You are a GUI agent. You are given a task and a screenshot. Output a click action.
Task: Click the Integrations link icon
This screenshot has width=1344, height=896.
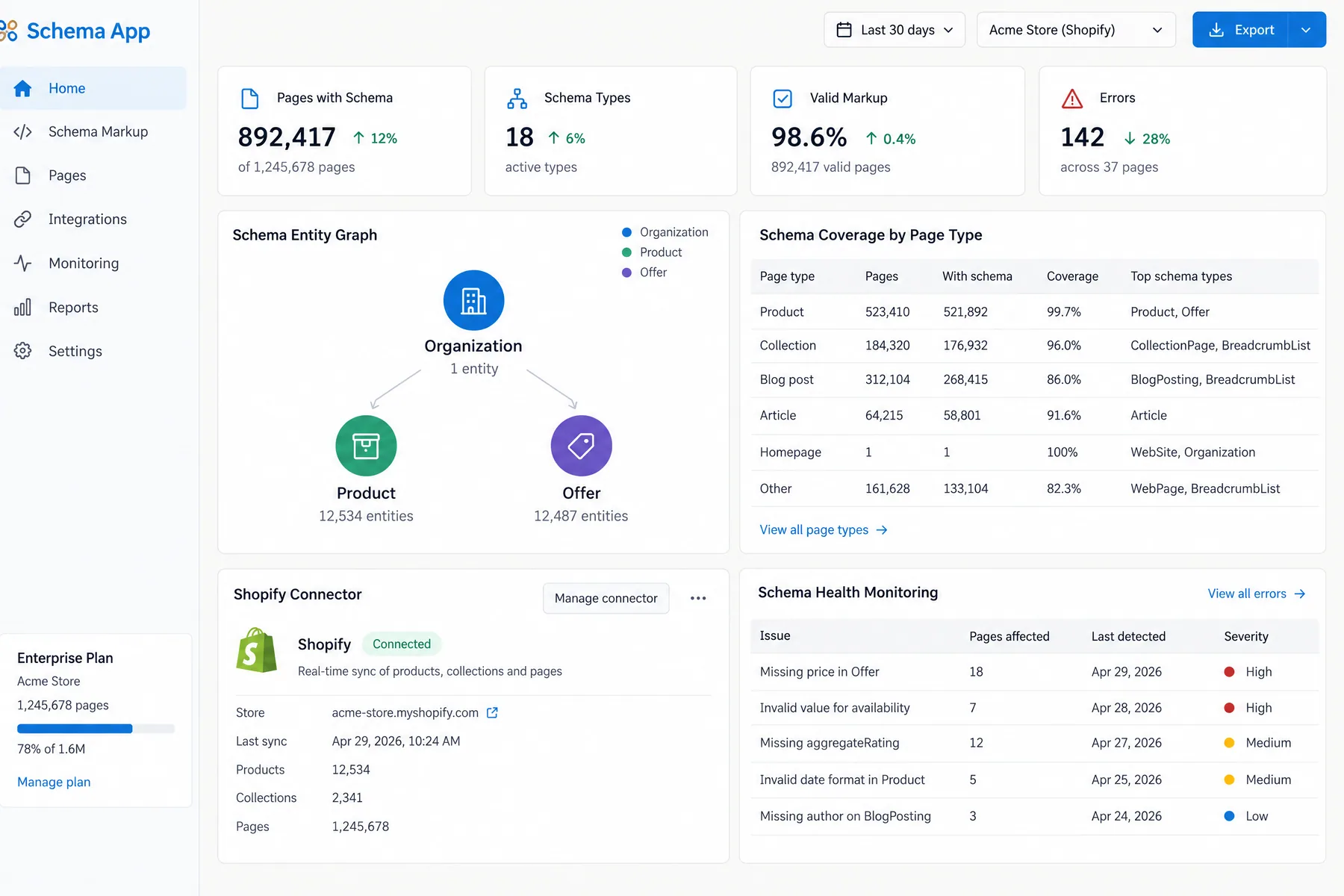click(x=23, y=219)
